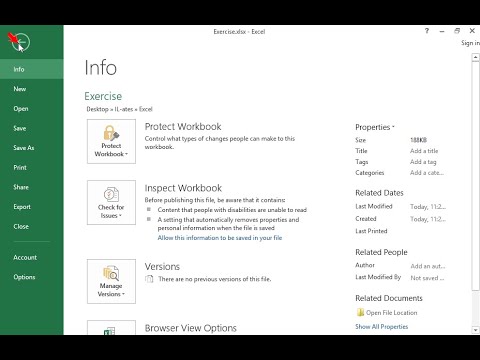The width and height of the screenshot is (480, 360).
Task: Click the Last Modified date value
Action: click(x=428, y=207)
